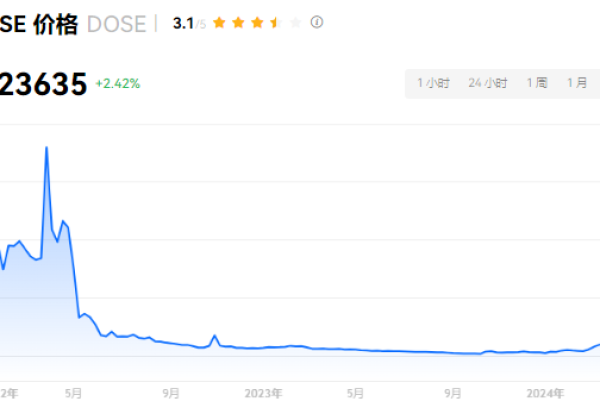Click the 2023年 axis label

264,393
